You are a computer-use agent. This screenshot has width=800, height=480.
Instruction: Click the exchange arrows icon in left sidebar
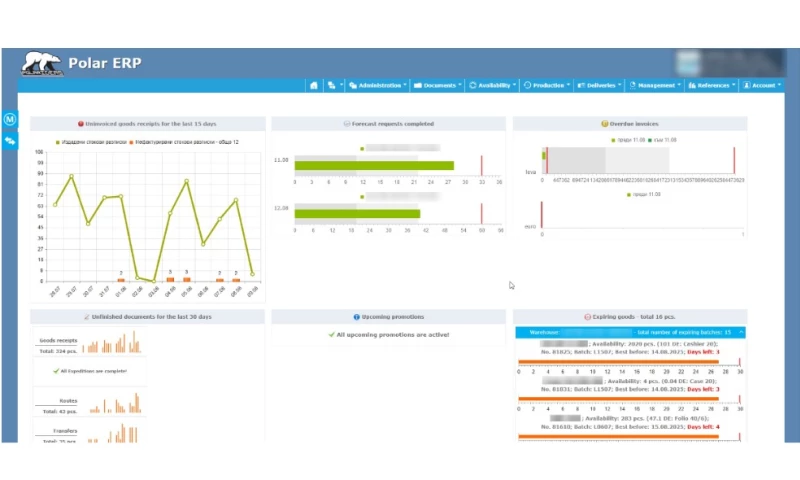pos(10,141)
